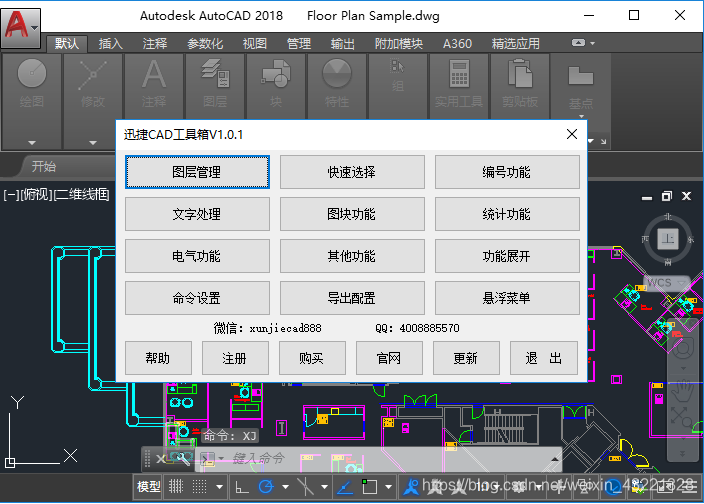
Task: Switch to the 输出 ribbon tab
Action: pyautogui.click(x=343, y=44)
